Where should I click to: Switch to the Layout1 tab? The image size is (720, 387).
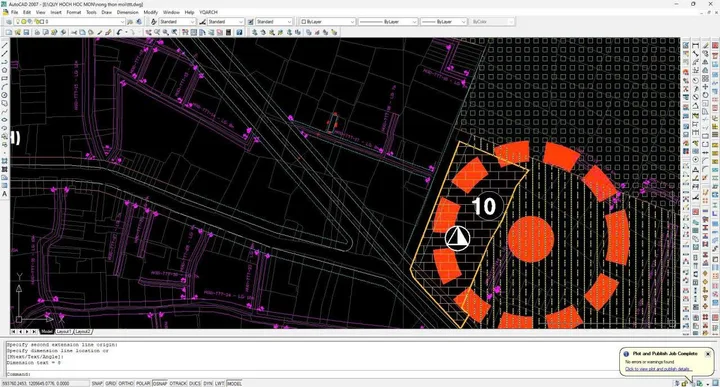[63, 331]
